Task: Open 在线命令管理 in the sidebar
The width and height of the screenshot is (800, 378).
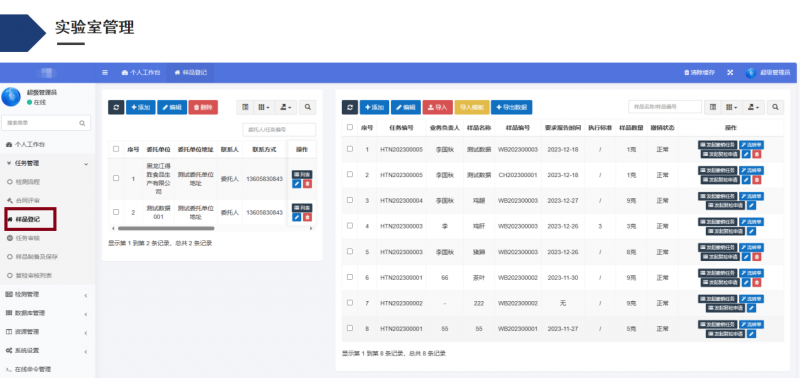Action: tap(29, 369)
